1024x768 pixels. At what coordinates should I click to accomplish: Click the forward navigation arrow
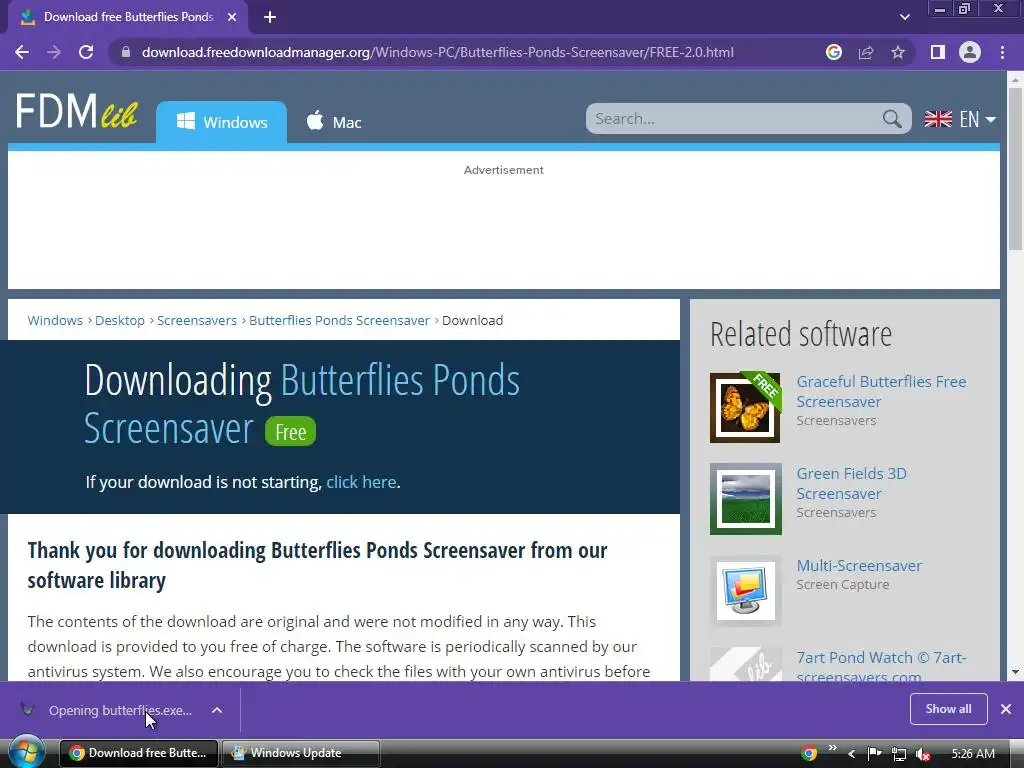click(x=54, y=52)
